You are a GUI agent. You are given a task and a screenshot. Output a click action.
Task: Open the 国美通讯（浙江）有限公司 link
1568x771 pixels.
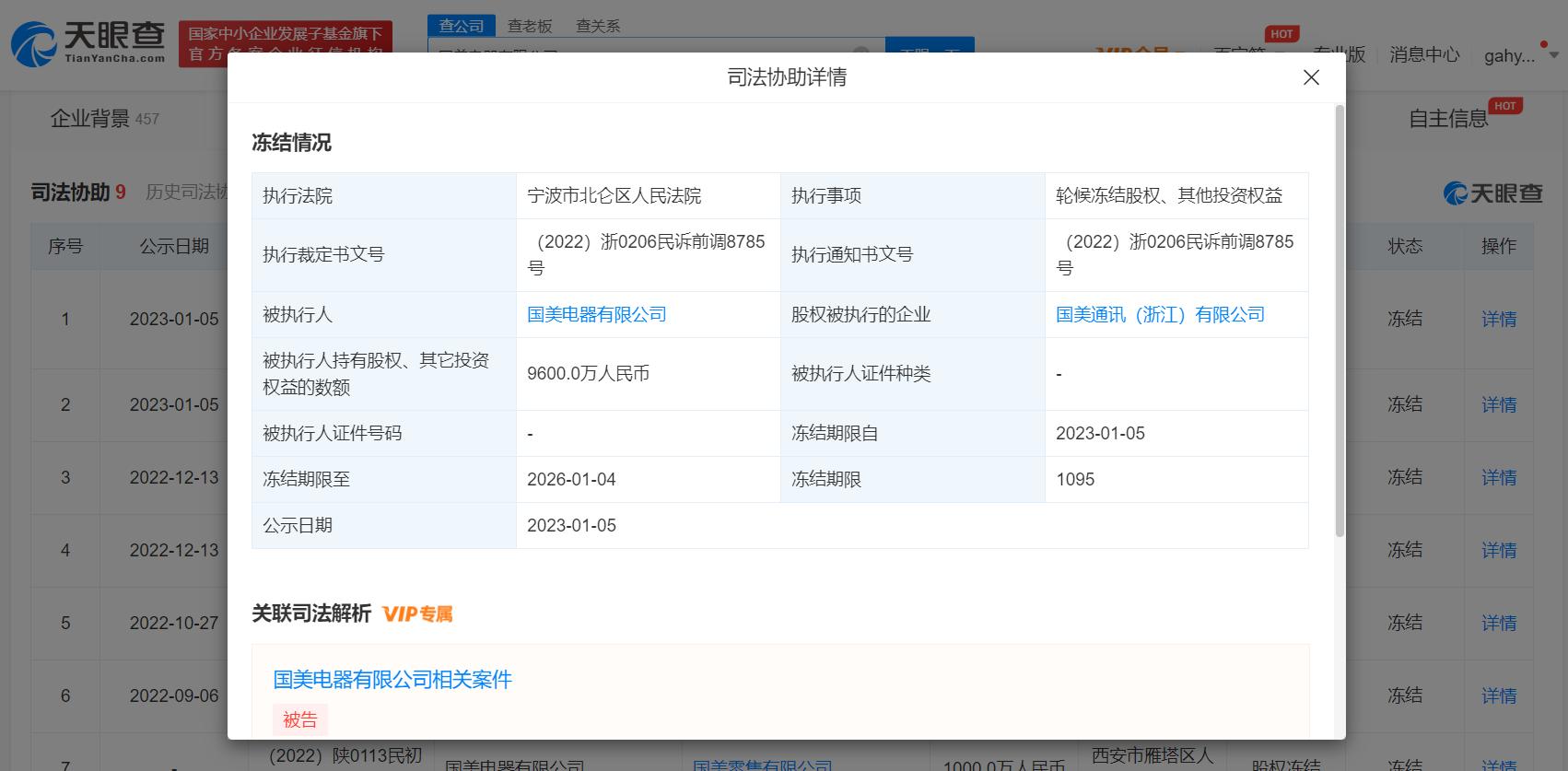pyautogui.click(x=1160, y=315)
